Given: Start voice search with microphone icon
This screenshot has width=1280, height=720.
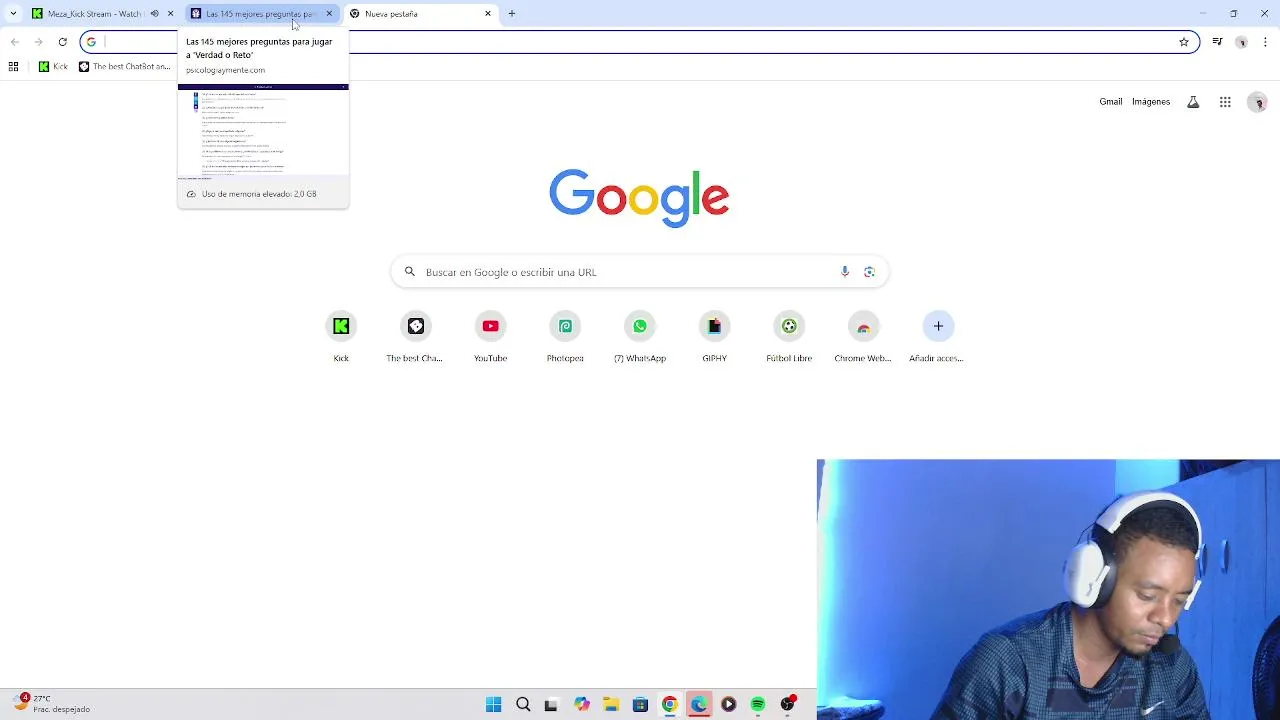Looking at the screenshot, I should pyautogui.click(x=845, y=272).
